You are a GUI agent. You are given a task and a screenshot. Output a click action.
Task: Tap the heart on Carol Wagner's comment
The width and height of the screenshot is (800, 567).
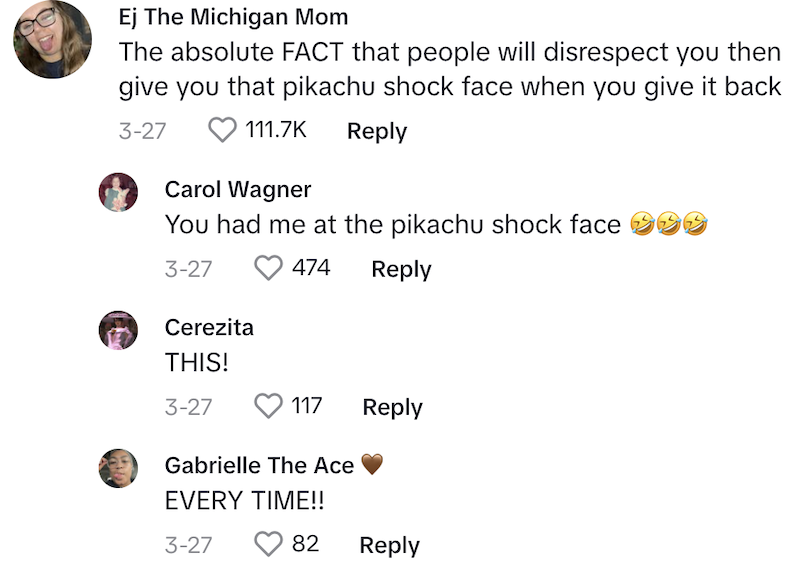[x=269, y=268]
